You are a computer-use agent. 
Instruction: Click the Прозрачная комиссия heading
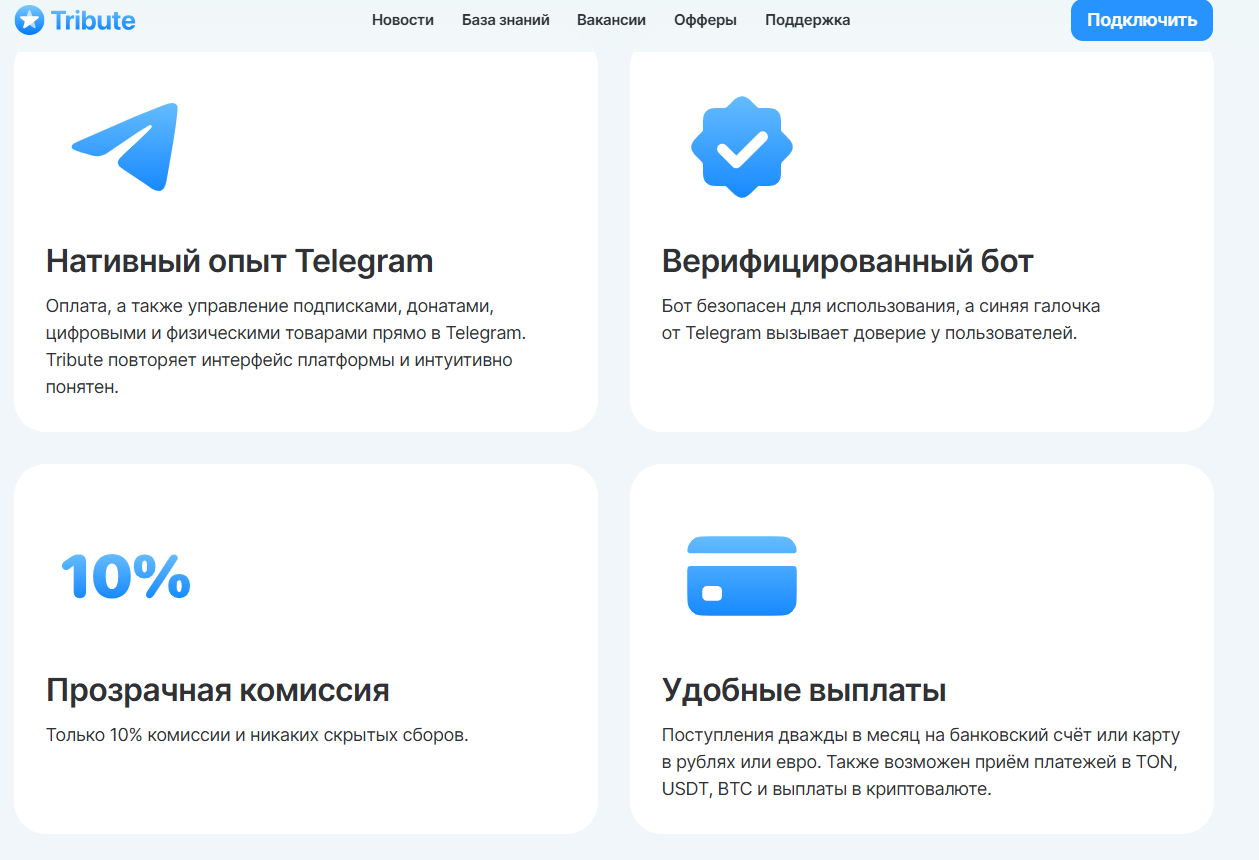[x=218, y=690]
